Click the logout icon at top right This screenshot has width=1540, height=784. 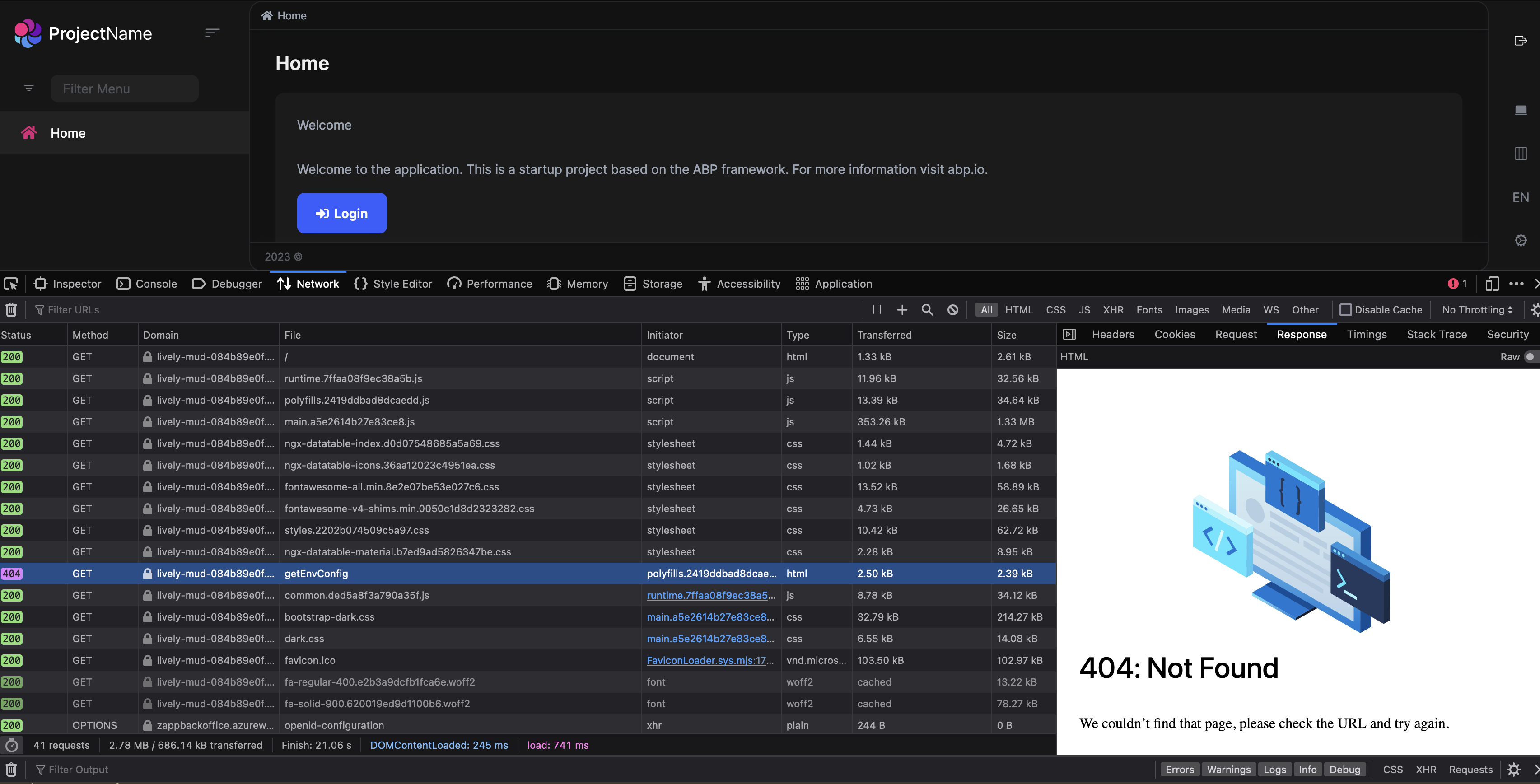coord(1520,41)
